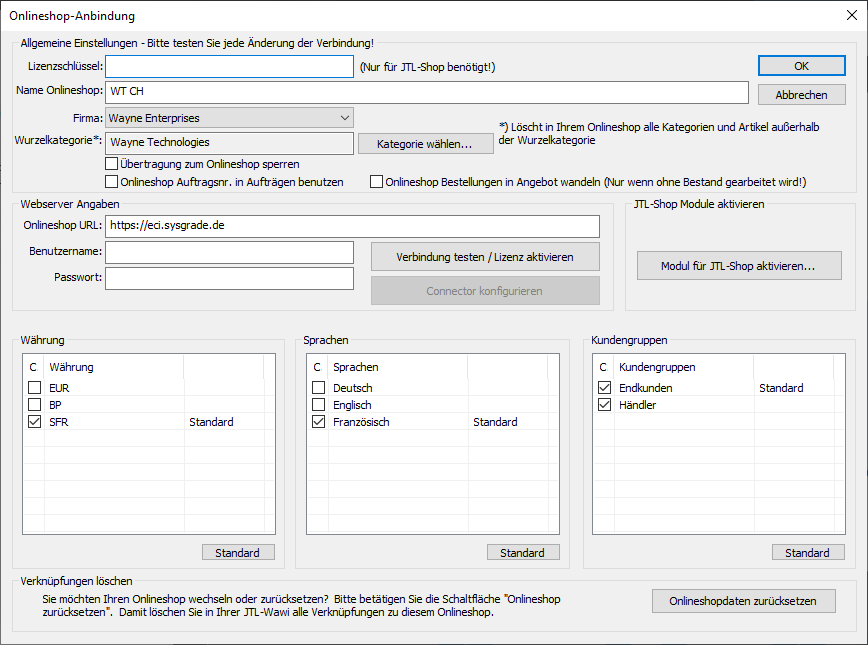Select the Englisch language row label
This screenshot has height=645, width=868.
[x=352, y=405]
